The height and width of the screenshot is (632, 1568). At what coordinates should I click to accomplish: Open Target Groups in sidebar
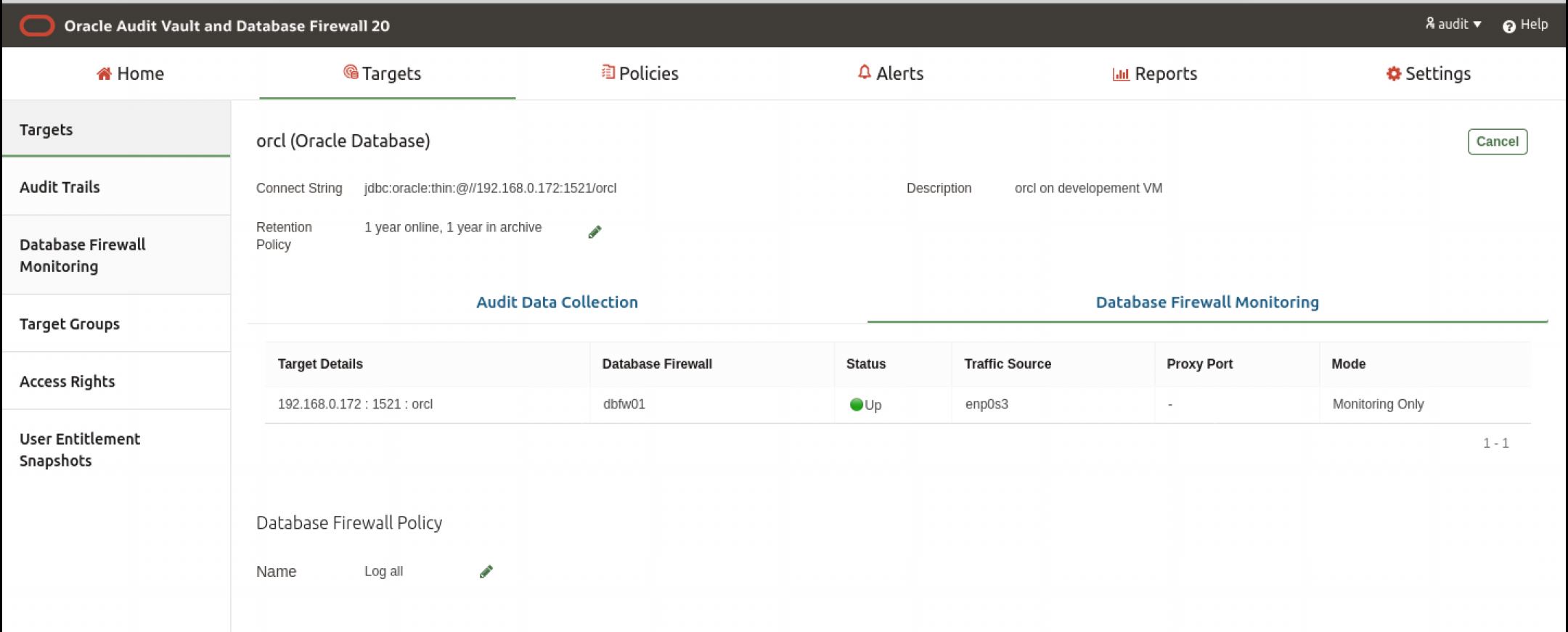click(70, 324)
